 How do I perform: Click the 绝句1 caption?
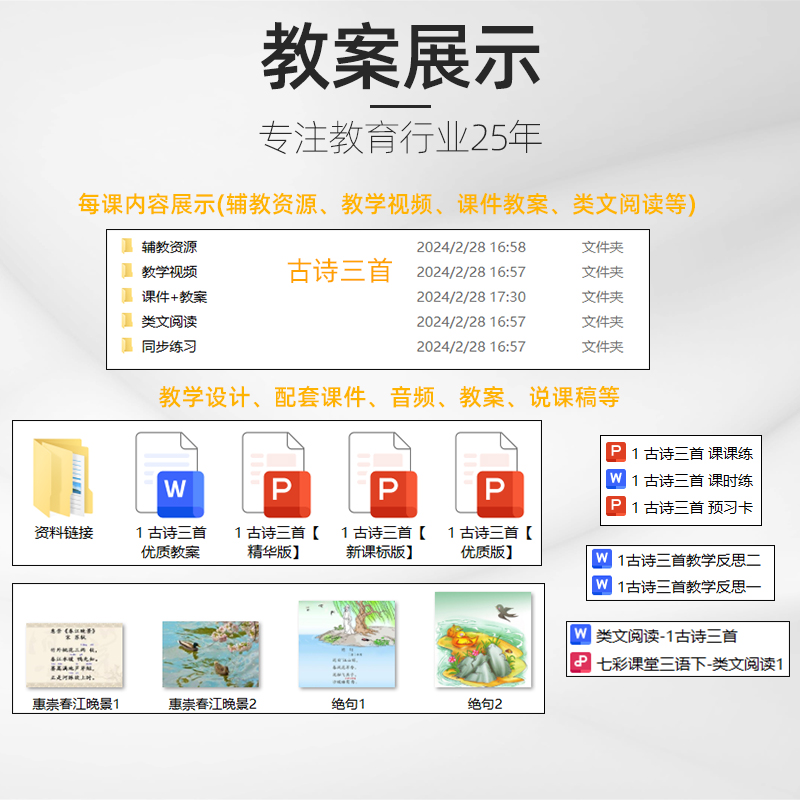click(x=348, y=704)
